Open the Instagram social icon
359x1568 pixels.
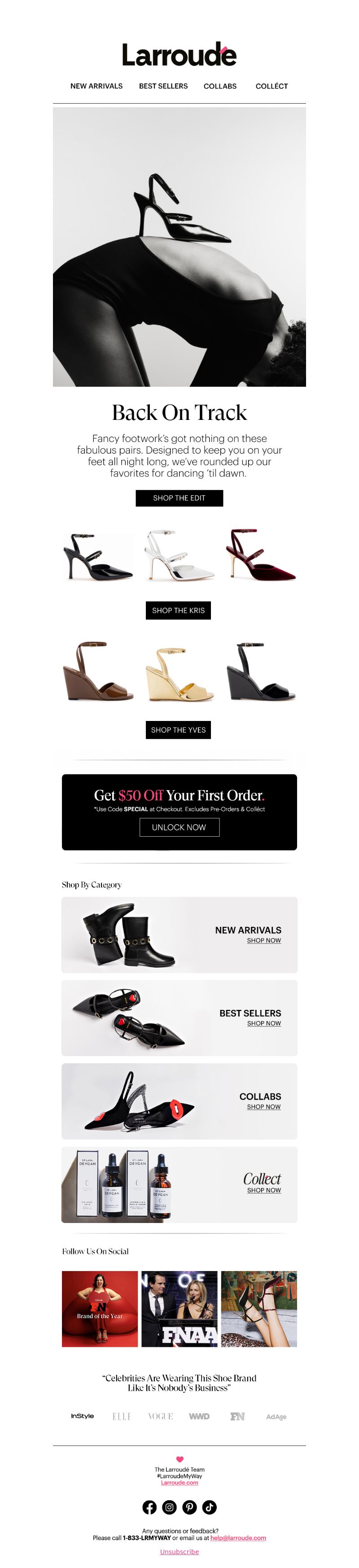[x=169, y=1507]
